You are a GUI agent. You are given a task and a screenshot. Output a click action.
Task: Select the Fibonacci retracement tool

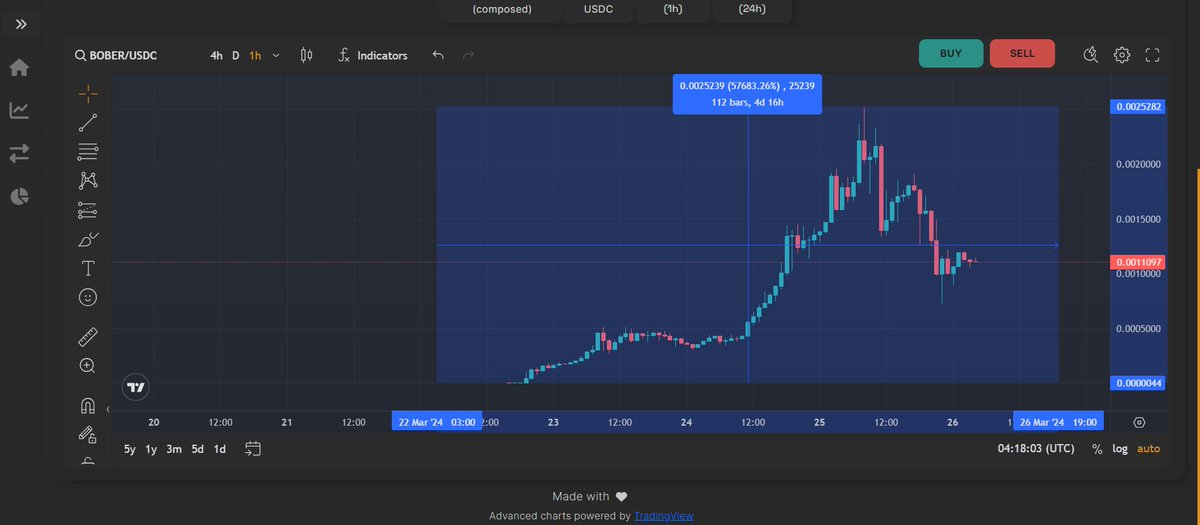[x=88, y=152]
